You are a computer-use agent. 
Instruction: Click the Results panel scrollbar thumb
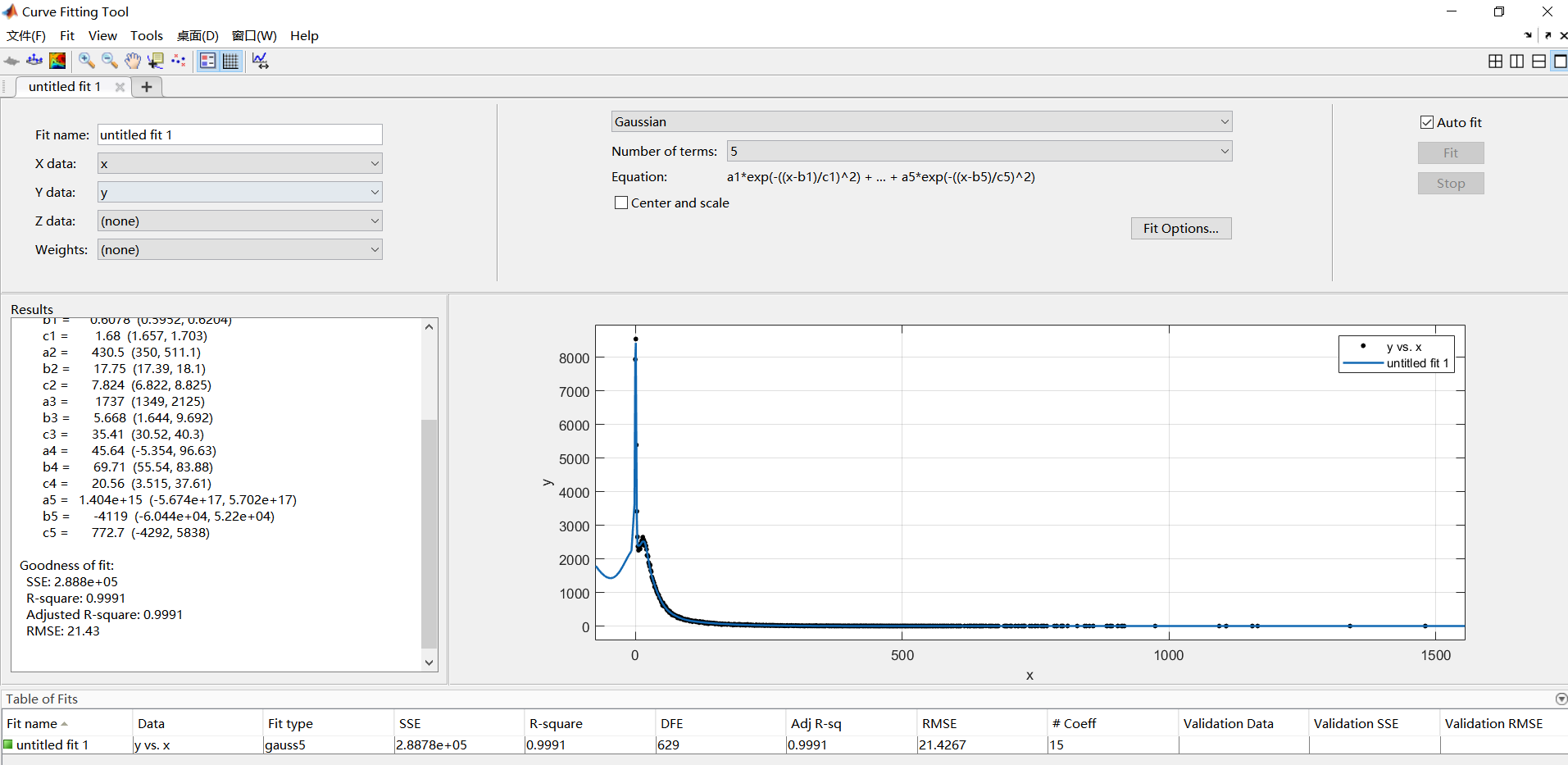tap(429, 533)
